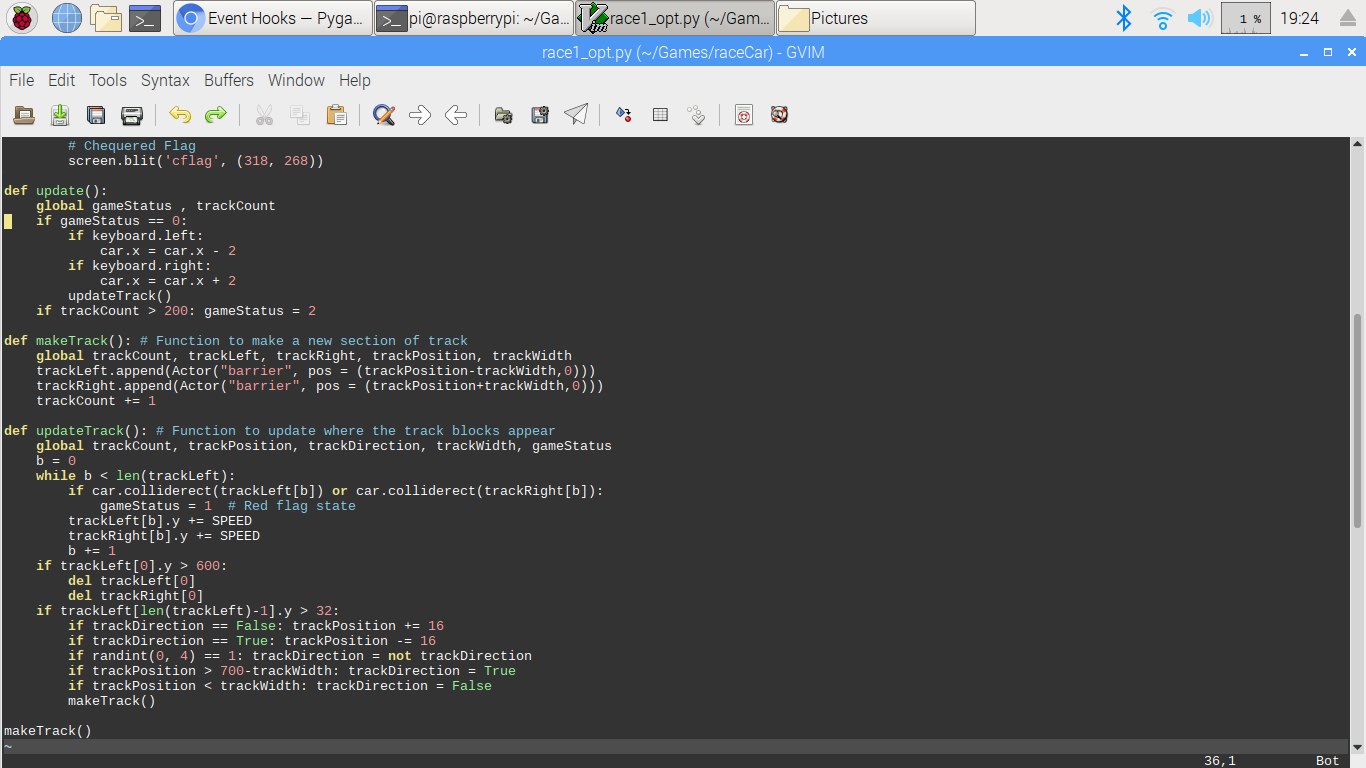Screen dimensions: 1366x768
Task: Click the 'if keyboard.left:' line
Action: click(136, 236)
